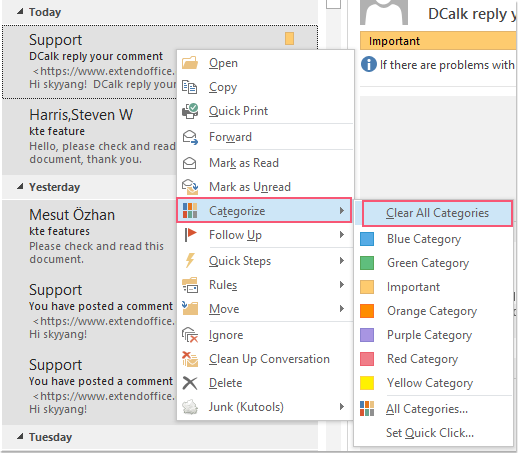Click the Follow Up red flag icon

click(x=191, y=235)
